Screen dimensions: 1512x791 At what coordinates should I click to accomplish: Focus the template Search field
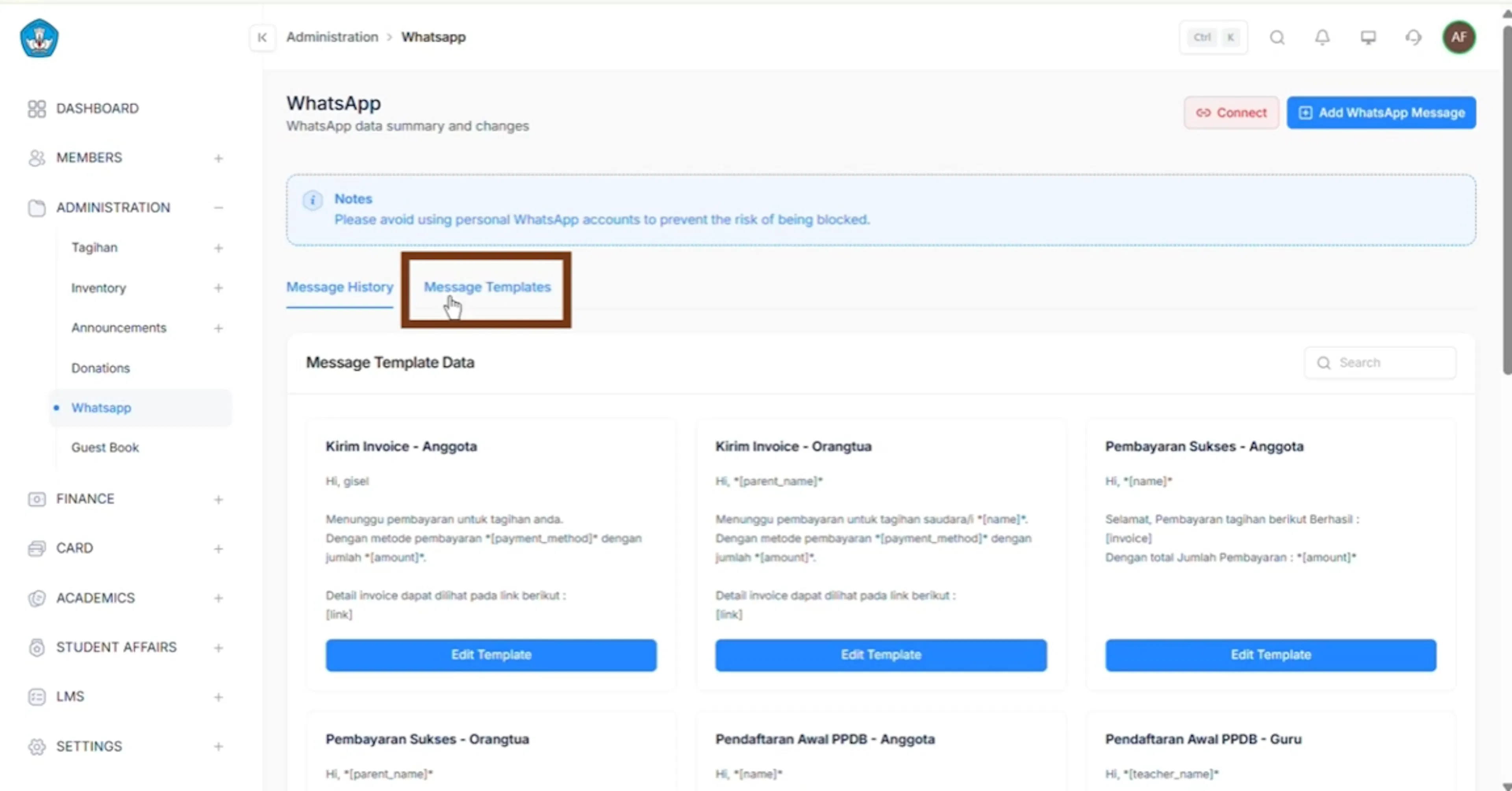[x=1380, y=362]
